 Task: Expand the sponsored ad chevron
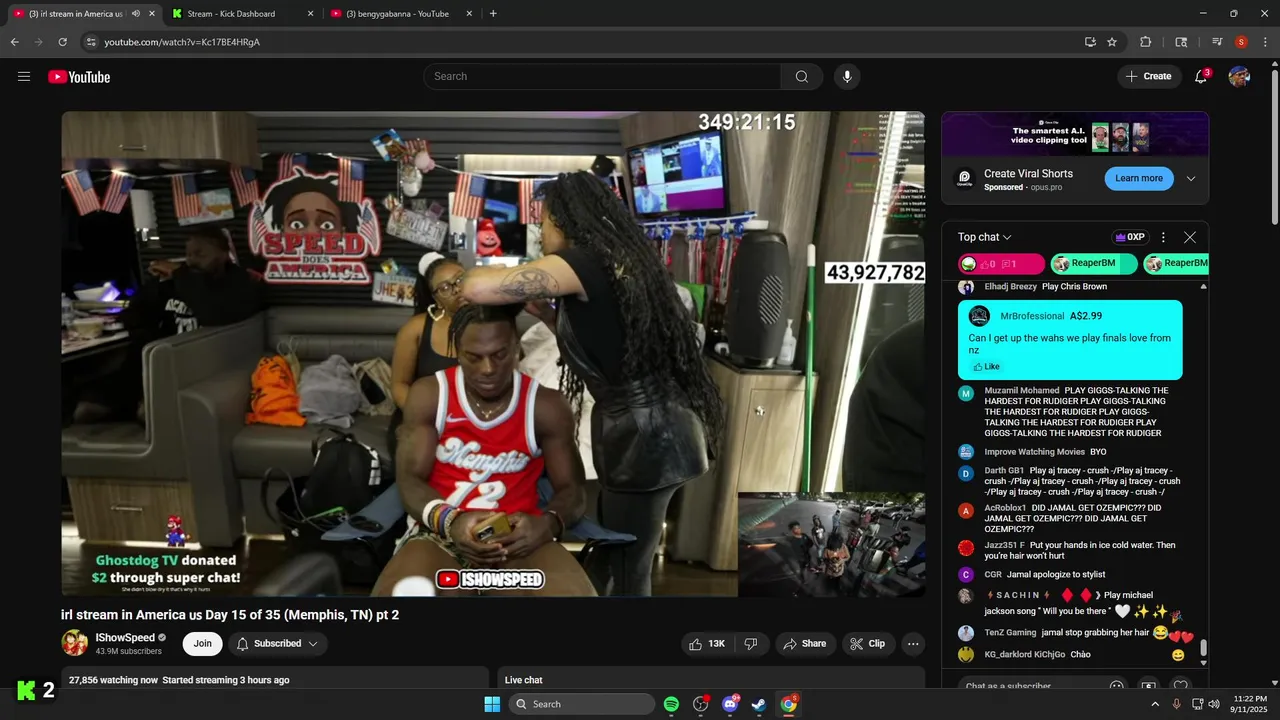pos(1190,179)
